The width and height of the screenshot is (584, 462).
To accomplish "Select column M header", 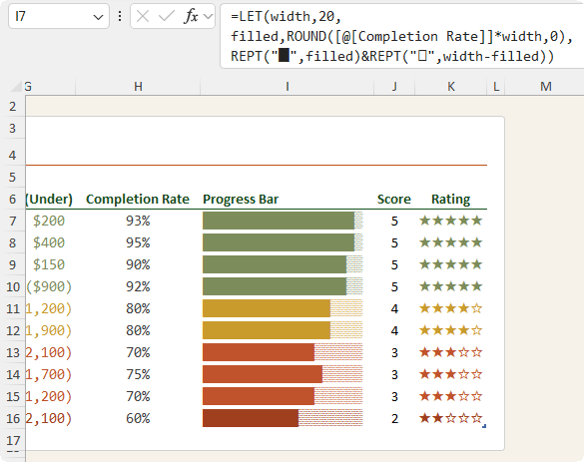I will 546,86.
